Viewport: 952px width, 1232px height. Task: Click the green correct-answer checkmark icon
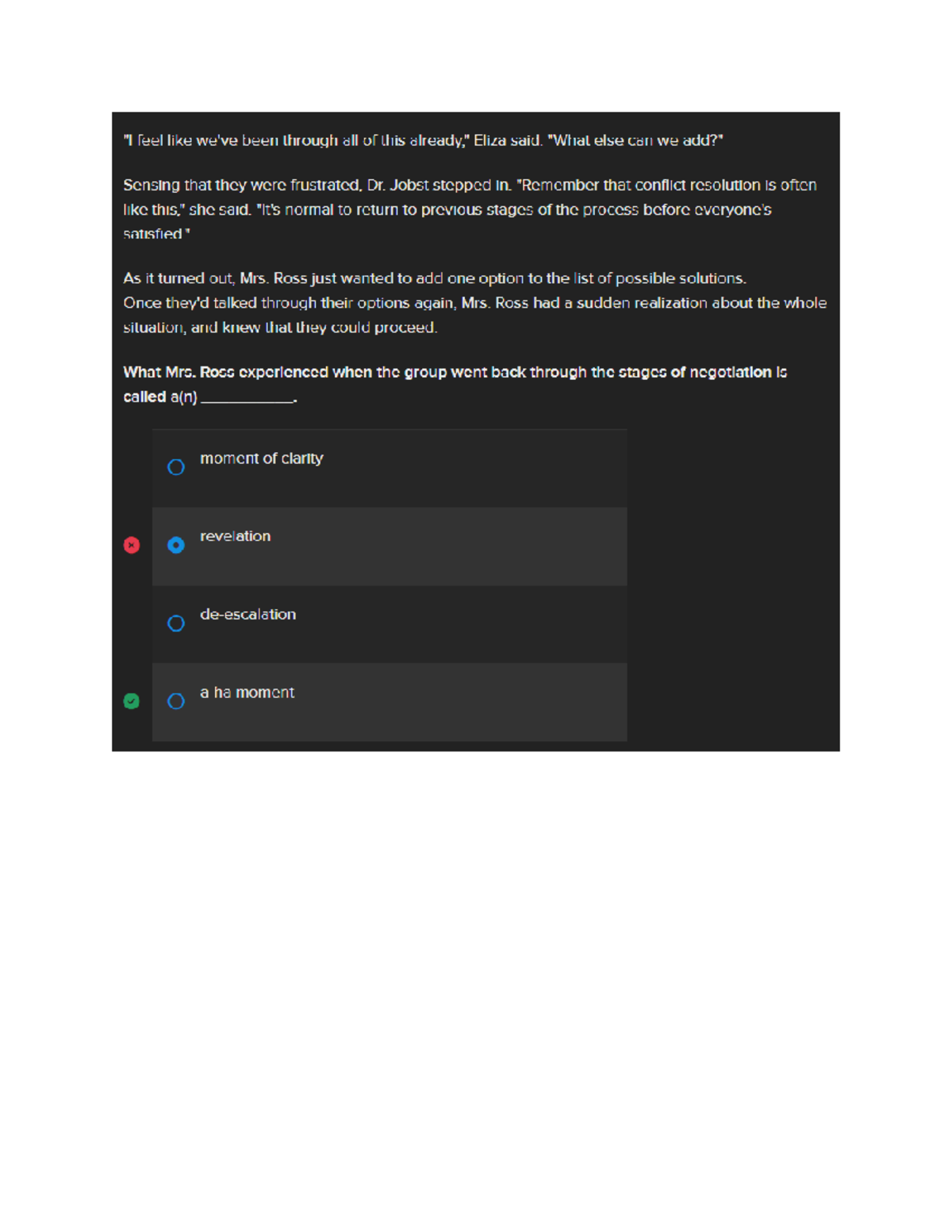[x=132, y=701]
